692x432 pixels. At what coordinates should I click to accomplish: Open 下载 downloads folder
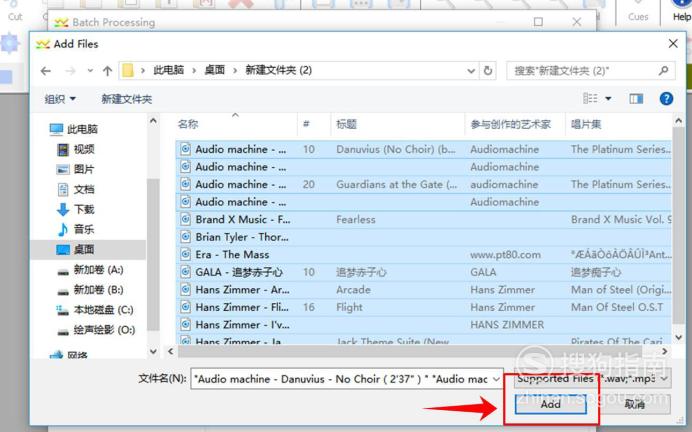(76, 209)
